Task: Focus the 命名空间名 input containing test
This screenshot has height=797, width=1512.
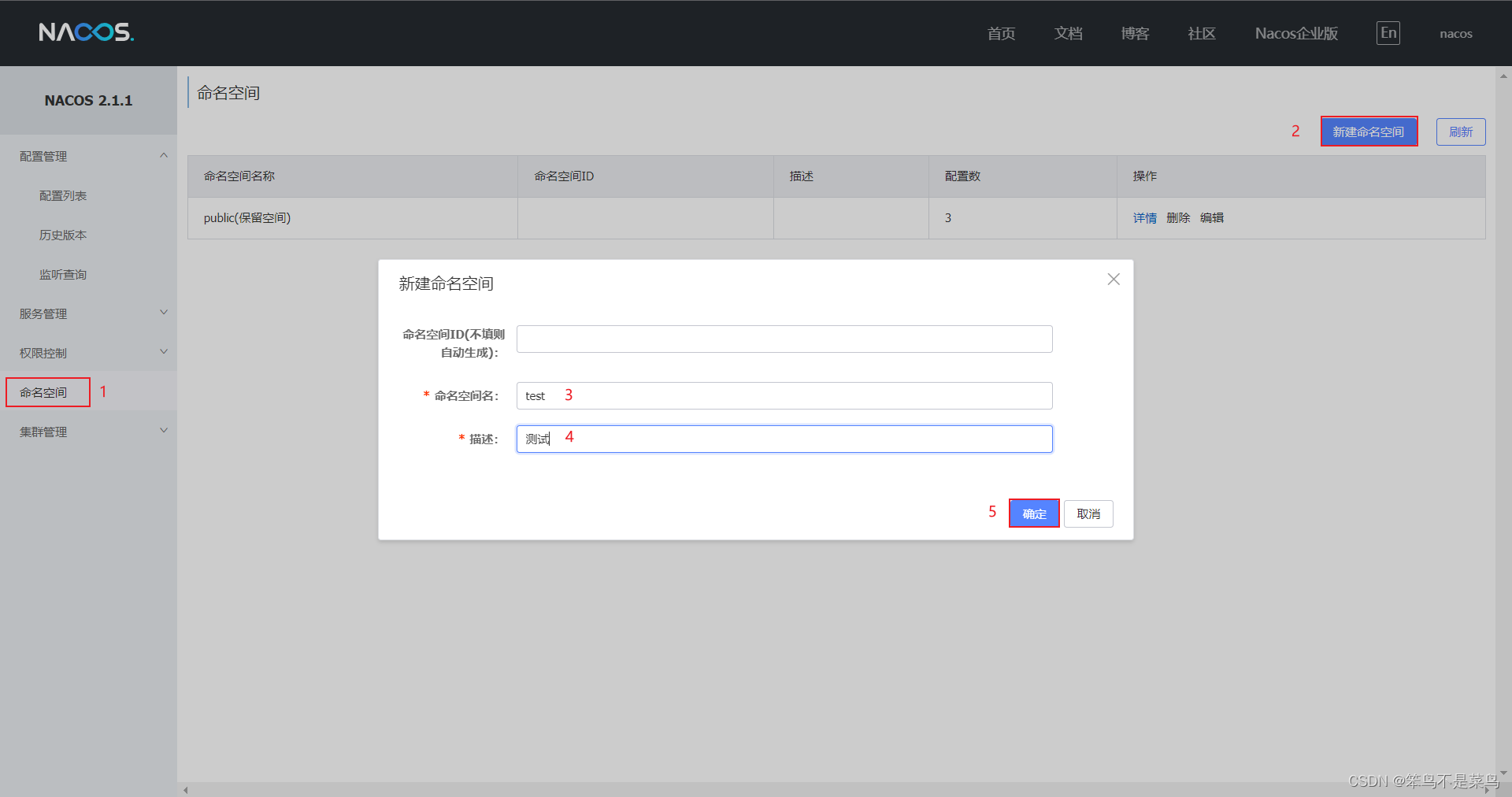Action: 784,395
